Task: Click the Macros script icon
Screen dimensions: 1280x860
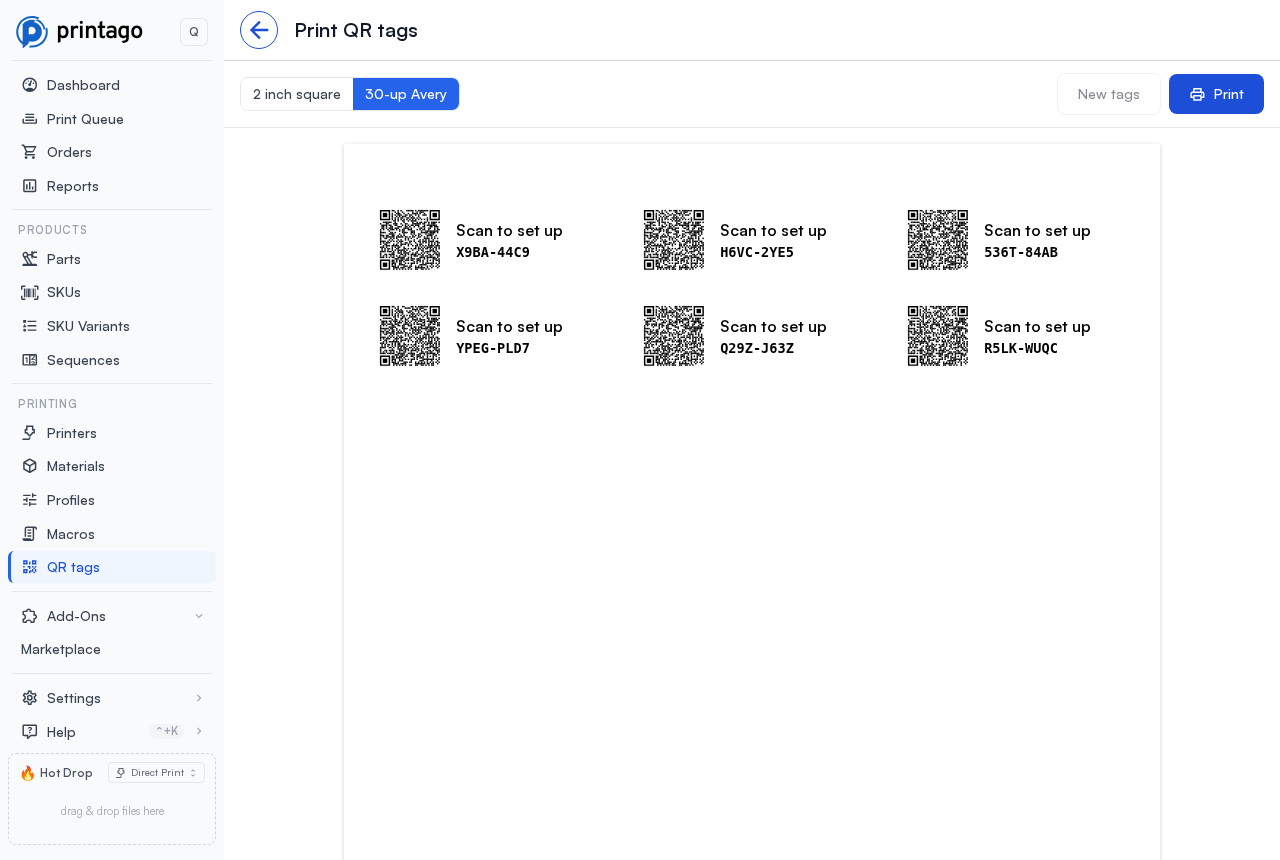Action: click(30, 534)
